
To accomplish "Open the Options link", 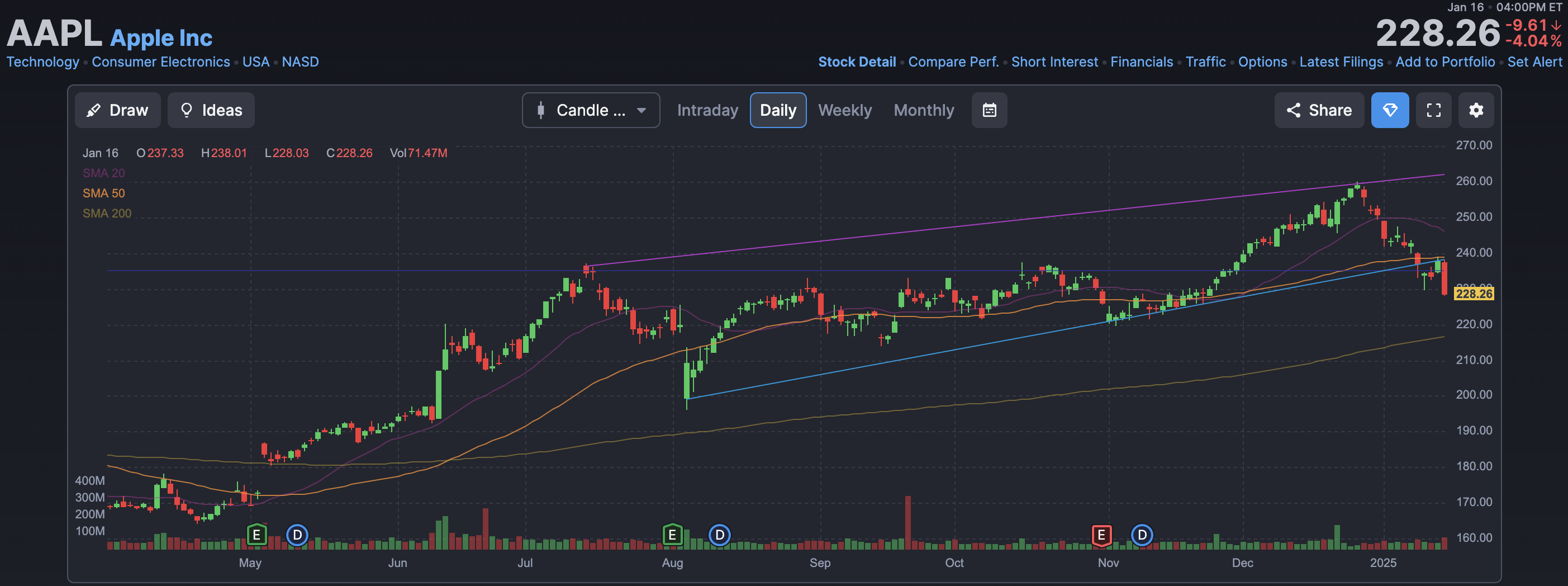I will (1262, 62).
